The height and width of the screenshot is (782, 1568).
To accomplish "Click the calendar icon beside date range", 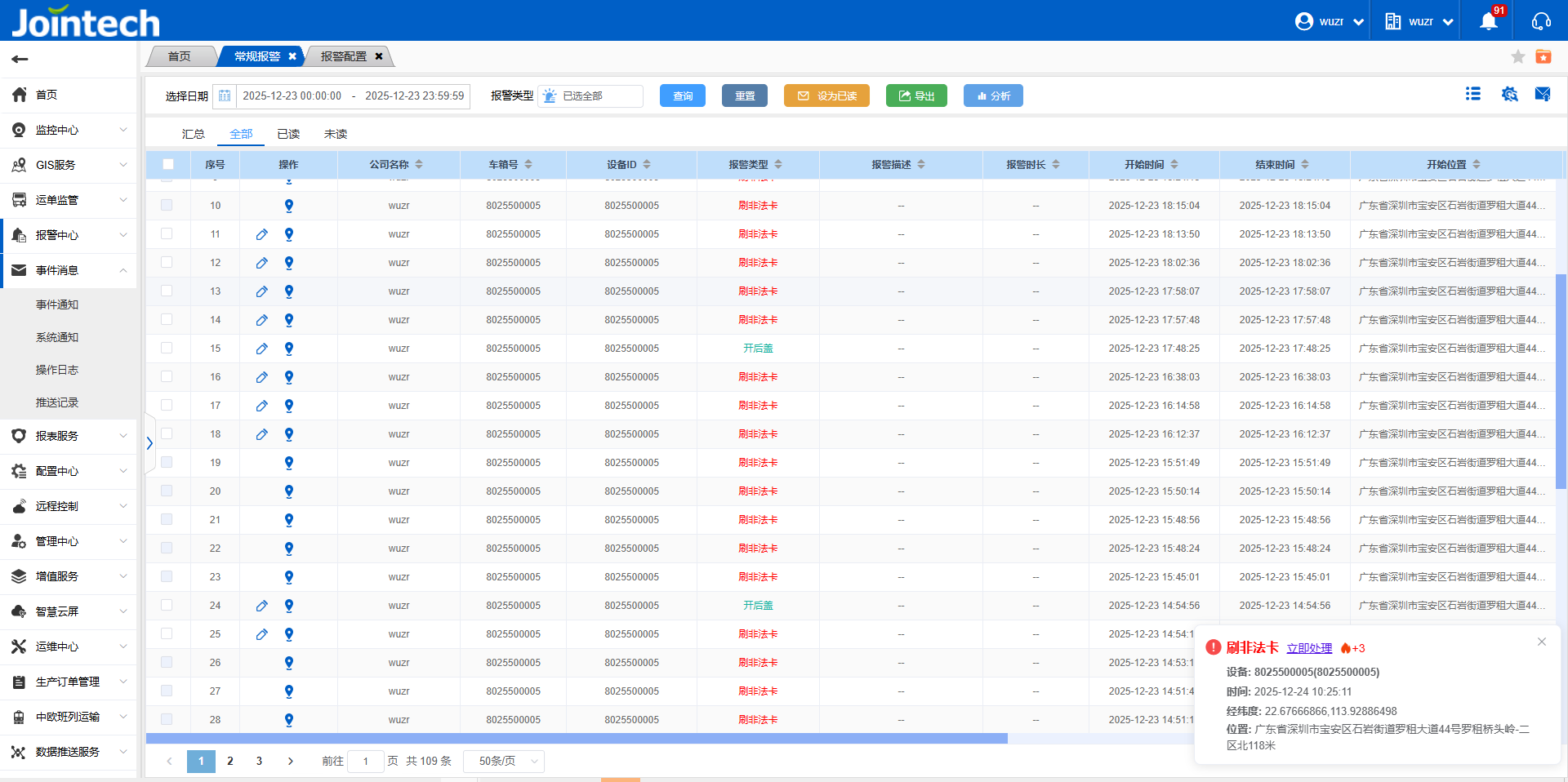I will click(225, 96).
